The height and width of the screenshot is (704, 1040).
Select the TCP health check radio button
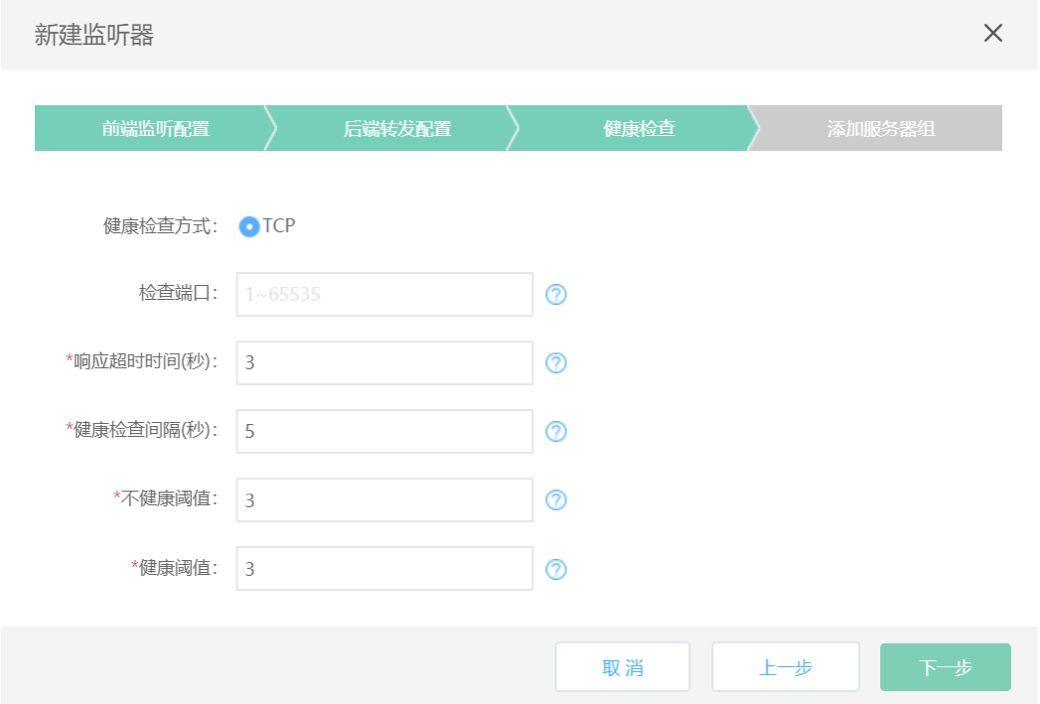(249, 227)
